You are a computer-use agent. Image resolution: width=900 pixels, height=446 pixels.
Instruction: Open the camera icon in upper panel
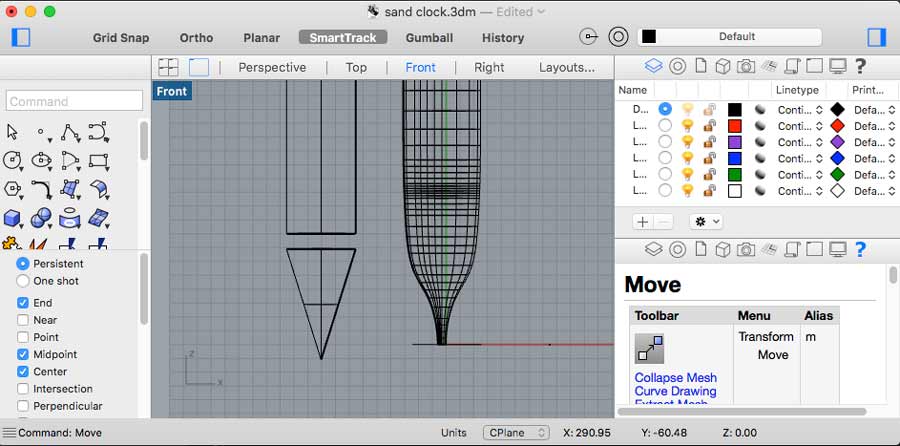tap(745, 66)
